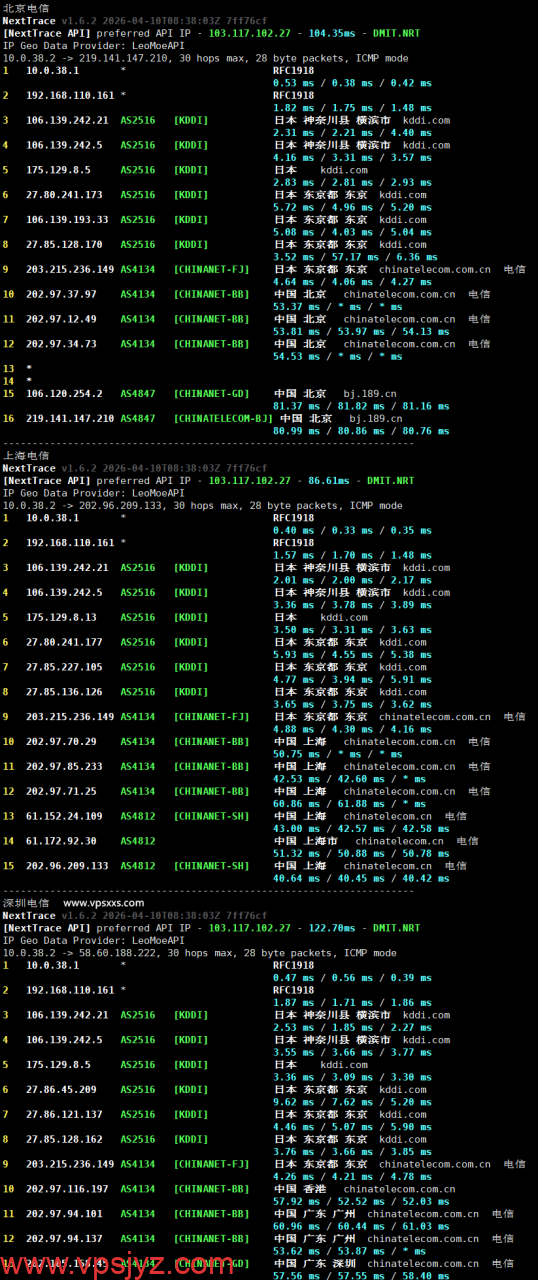This screenshot has height=1280, width=538.
Task: Click the 122.70ms API latency value
Action: point(333,927)
